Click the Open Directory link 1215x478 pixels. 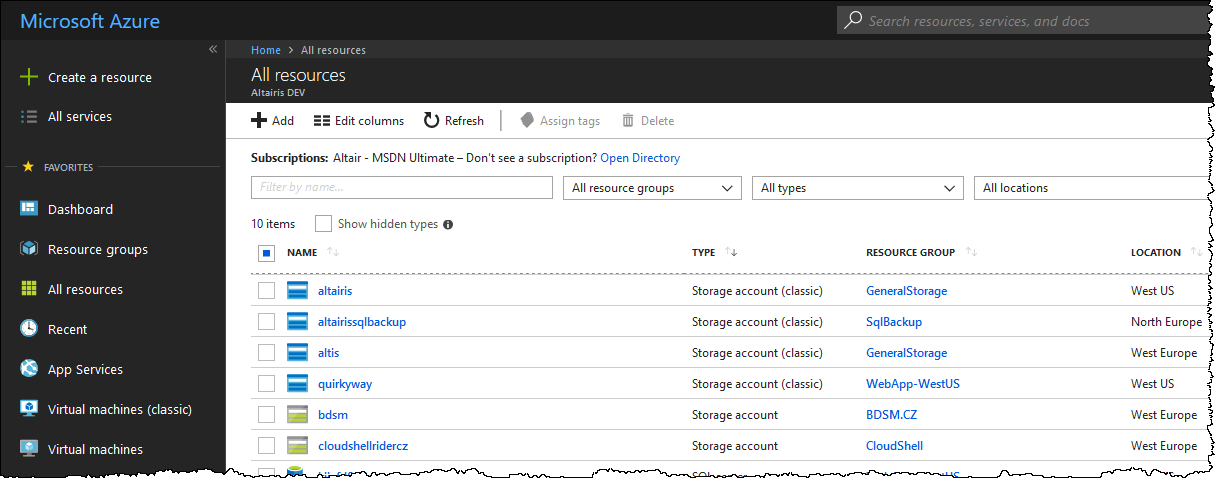pyautogui.click(x=640, y=158)
